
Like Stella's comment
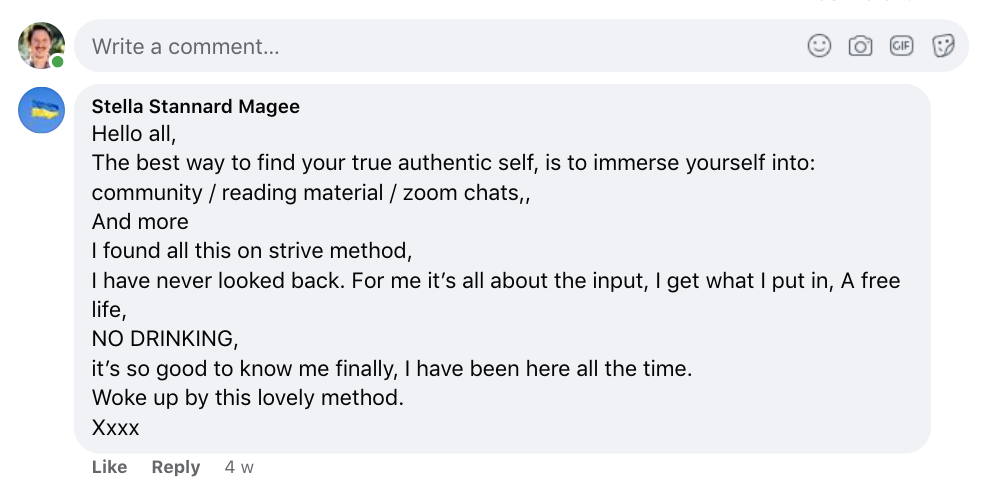click(x=109, y=467)
